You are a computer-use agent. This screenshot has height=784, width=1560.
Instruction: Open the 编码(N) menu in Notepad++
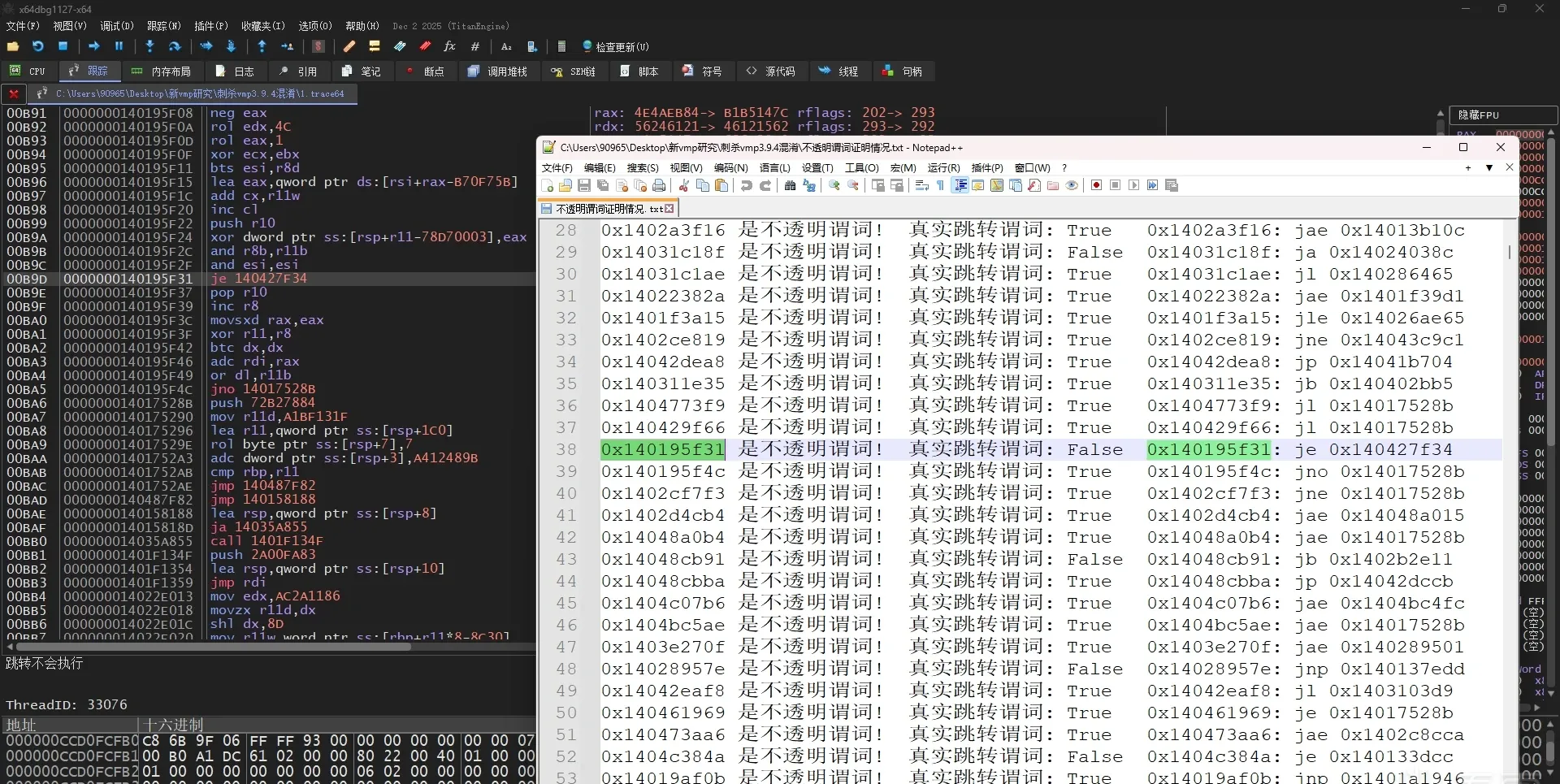point(730,167)
